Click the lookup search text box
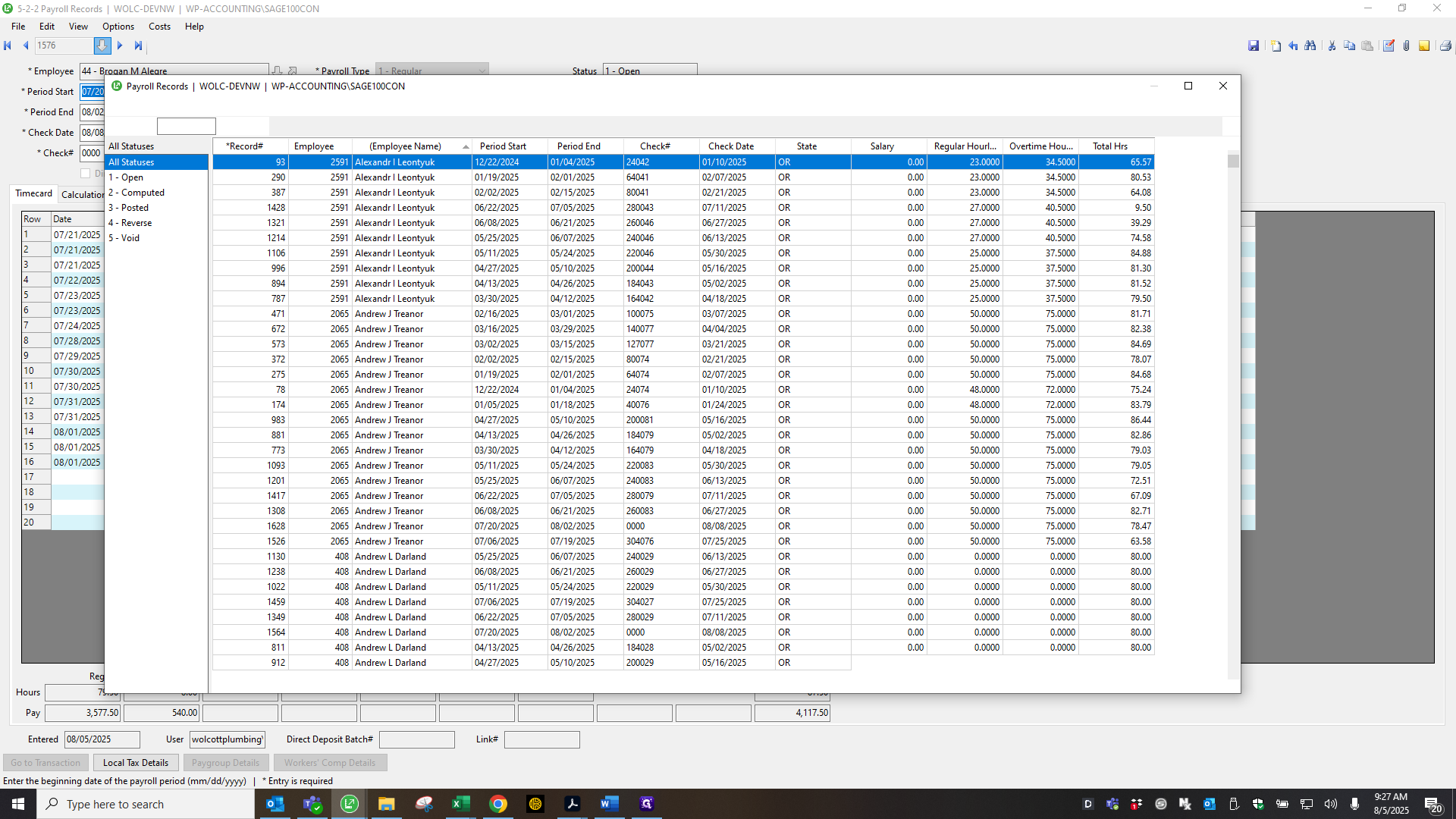The height and width of the screenshot is (819, 1456). click(x=187, y=126)
